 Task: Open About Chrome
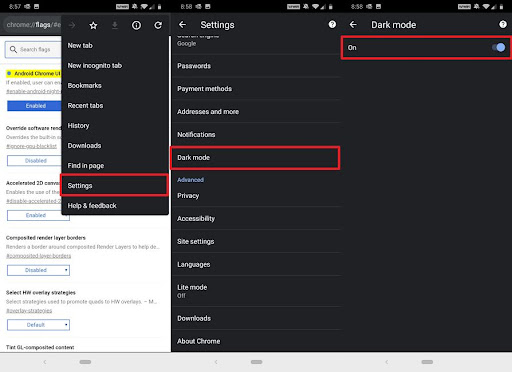[x=256, y=341]
